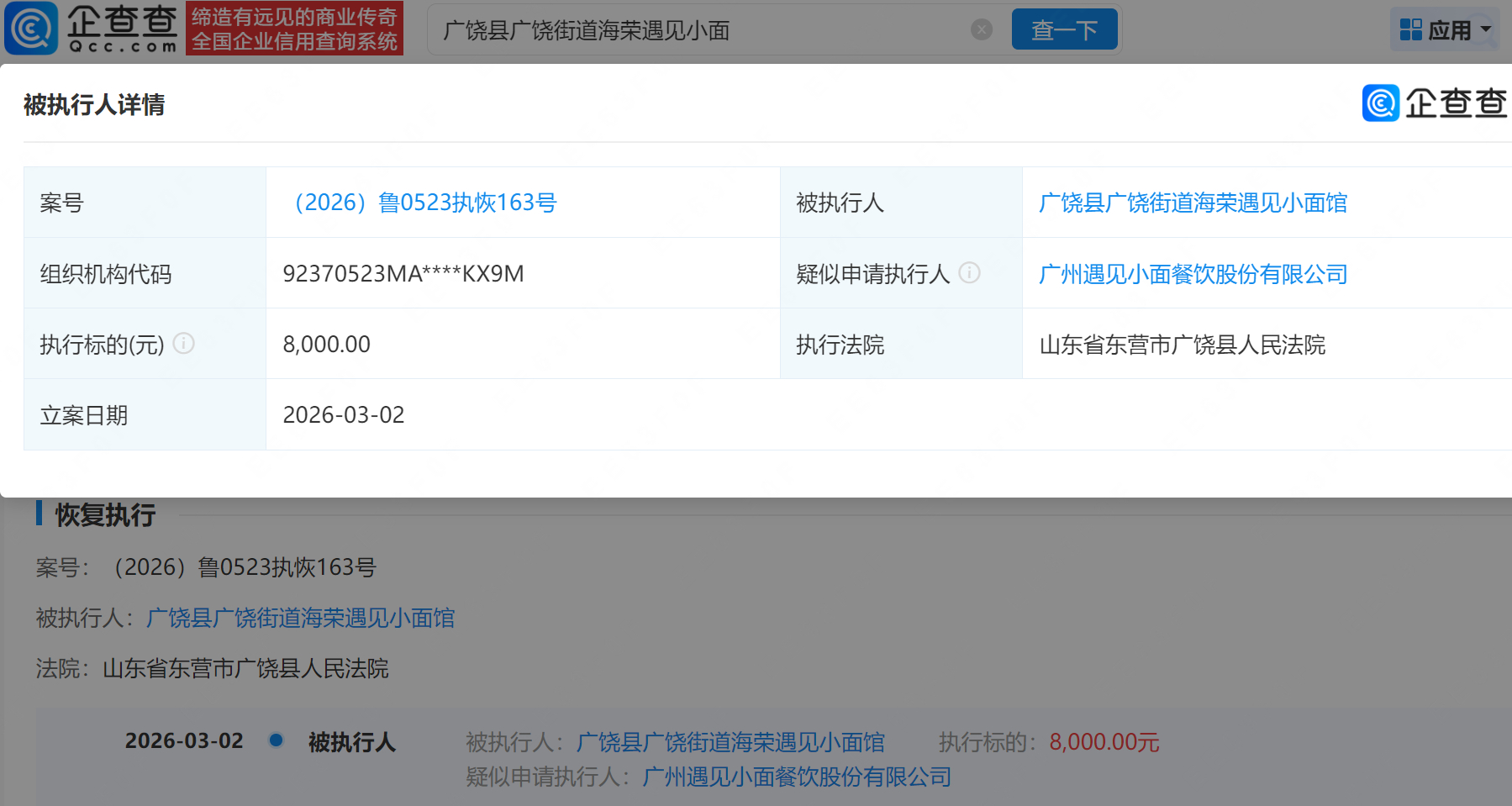Open the 应用 apps grid icon

[1411, 30]
